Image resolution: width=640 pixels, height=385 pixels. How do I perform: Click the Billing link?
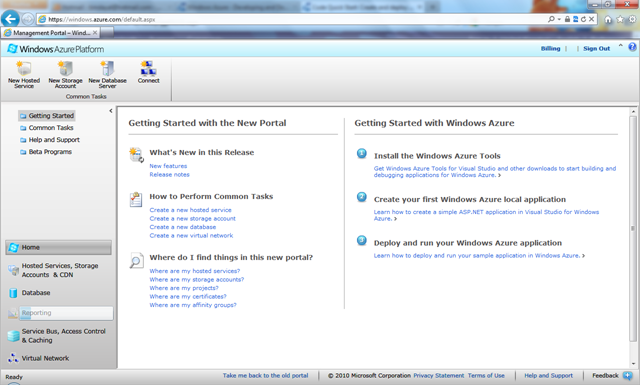coord(551,49)
